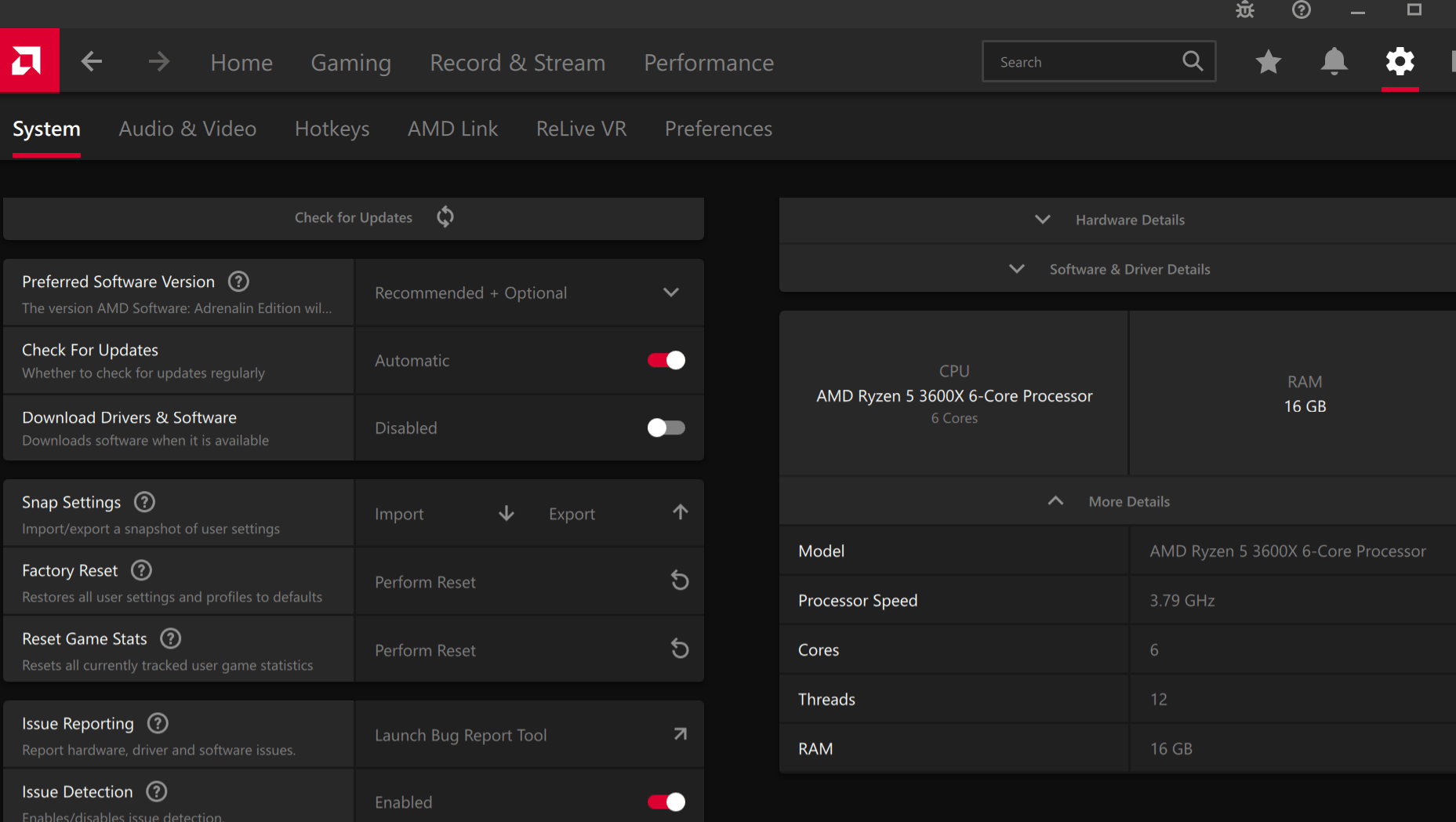Click the Factory Reset undo arrow icon
The height and width of the screenshot is (822, 1456).
(680, 580)
